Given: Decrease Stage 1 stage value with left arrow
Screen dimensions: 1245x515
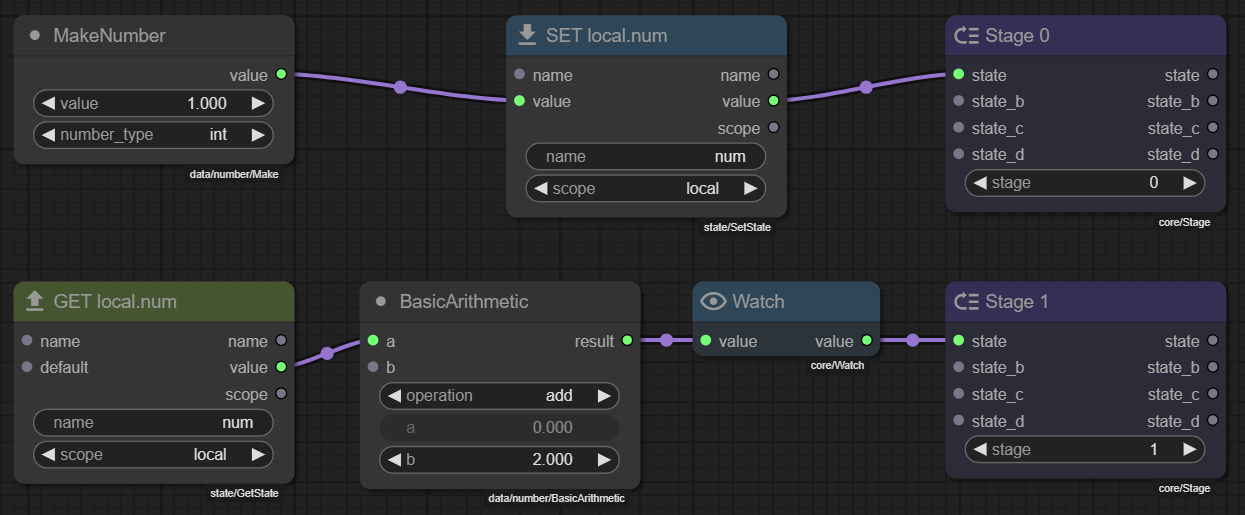Looking at the screenshot, I should pyautogui.click(x=980, y=449).
